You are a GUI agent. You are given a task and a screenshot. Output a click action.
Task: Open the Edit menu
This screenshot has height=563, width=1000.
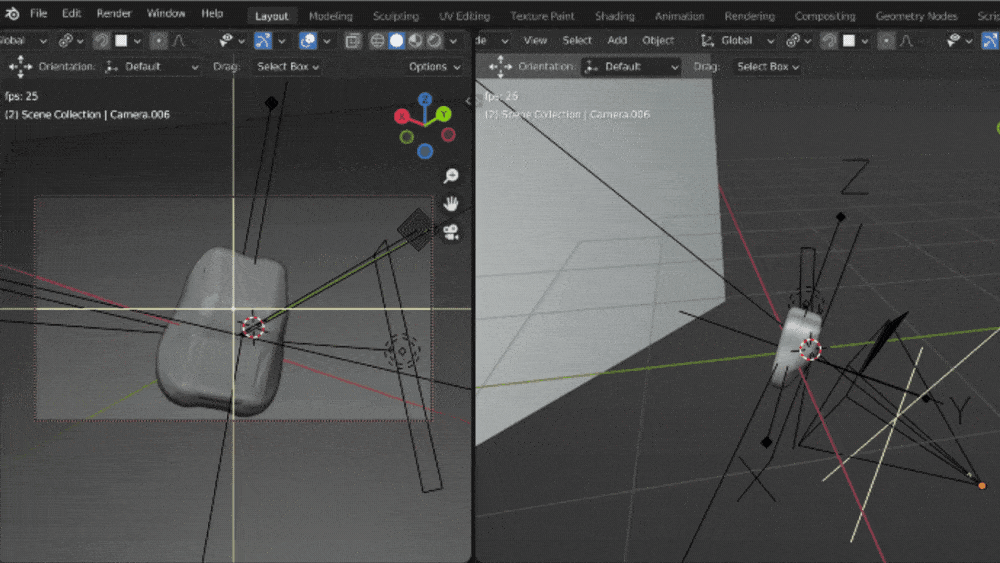tap(71, 13)
